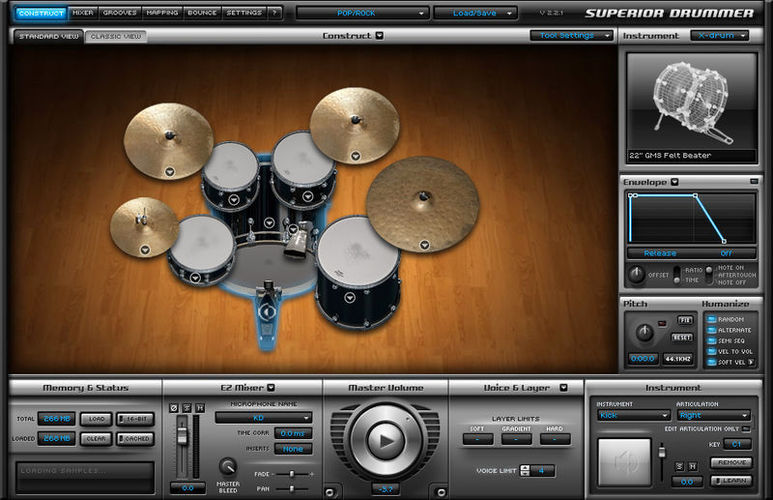Open the left rack tom menu arrow
This screenshot has width=773, height=500.
[234, 200]
